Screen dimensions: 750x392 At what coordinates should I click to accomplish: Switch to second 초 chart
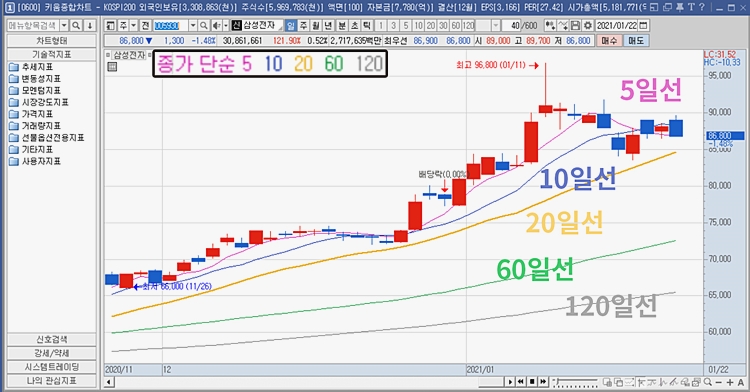(x=354, y=25)
